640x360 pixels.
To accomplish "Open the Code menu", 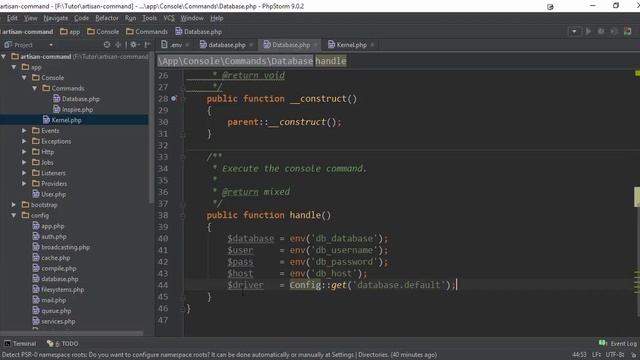I will coord(81,18).
